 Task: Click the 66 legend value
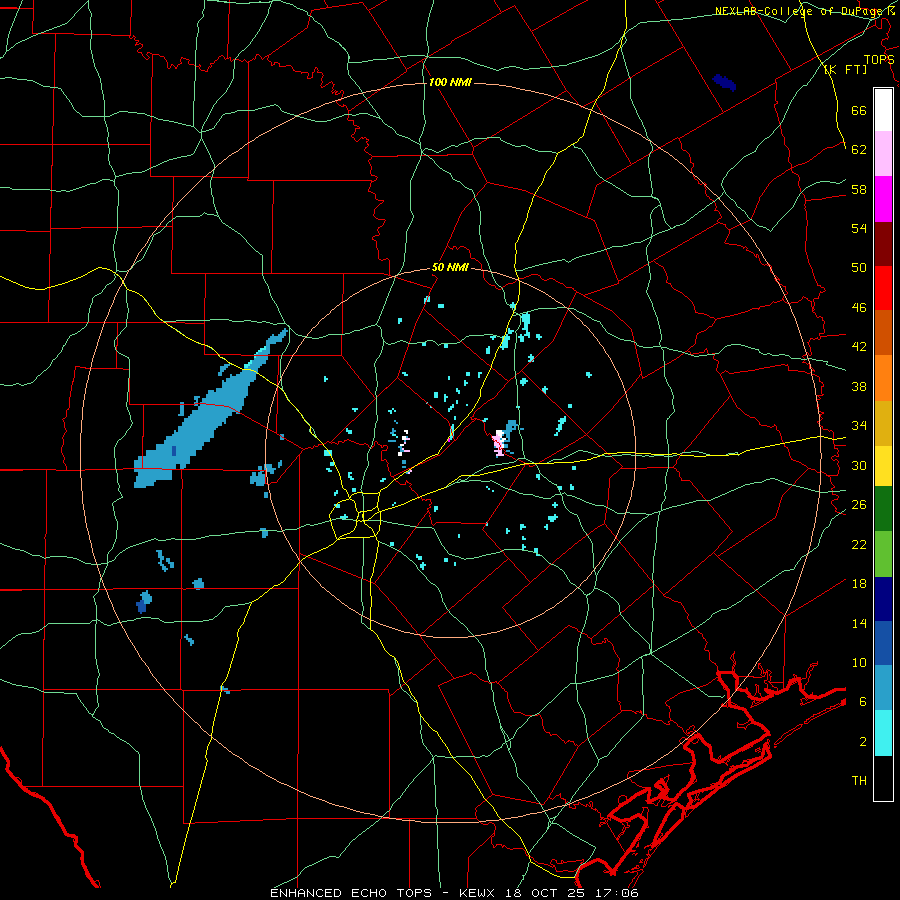click(x=859, y=110)
